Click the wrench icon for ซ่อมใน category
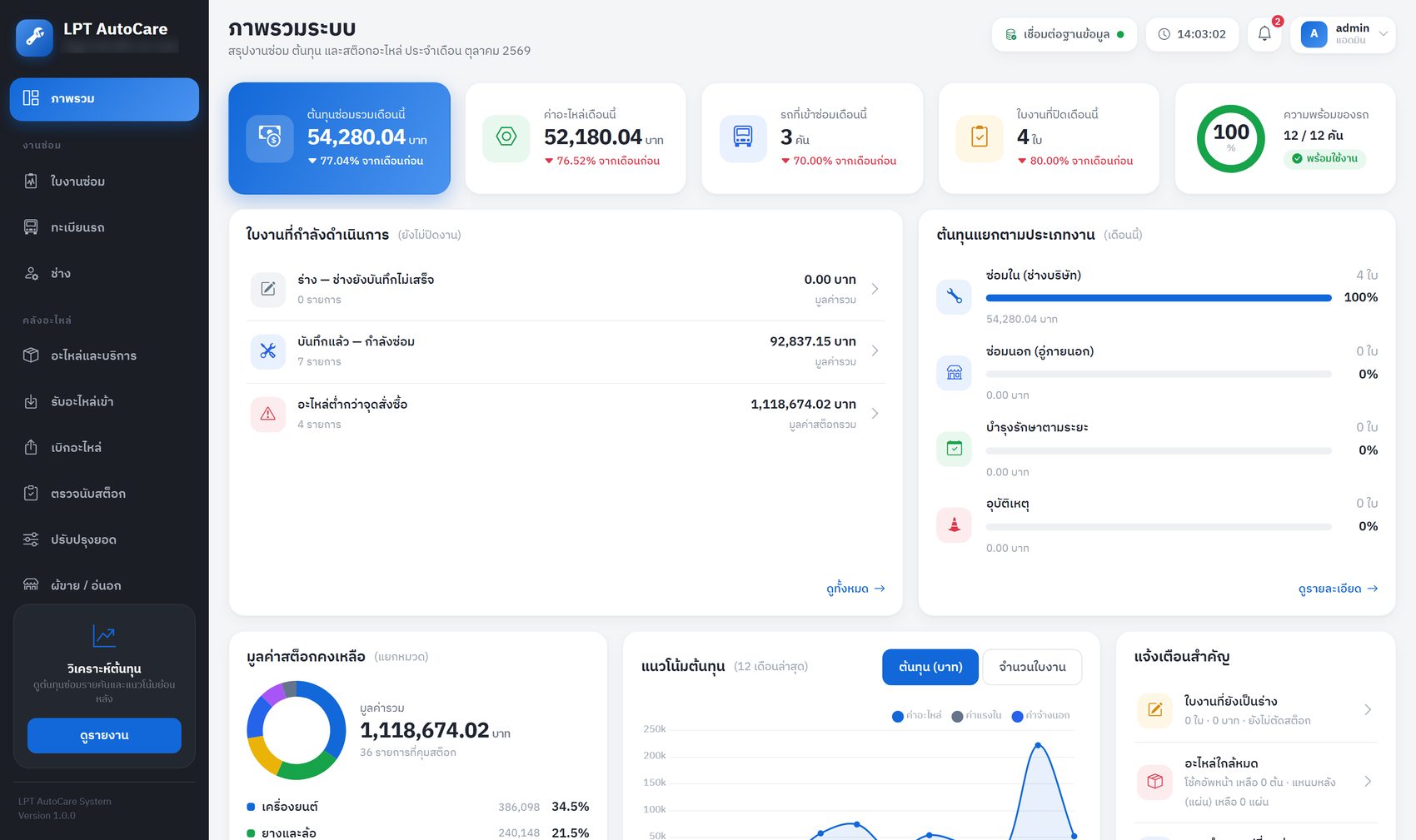 955,296
